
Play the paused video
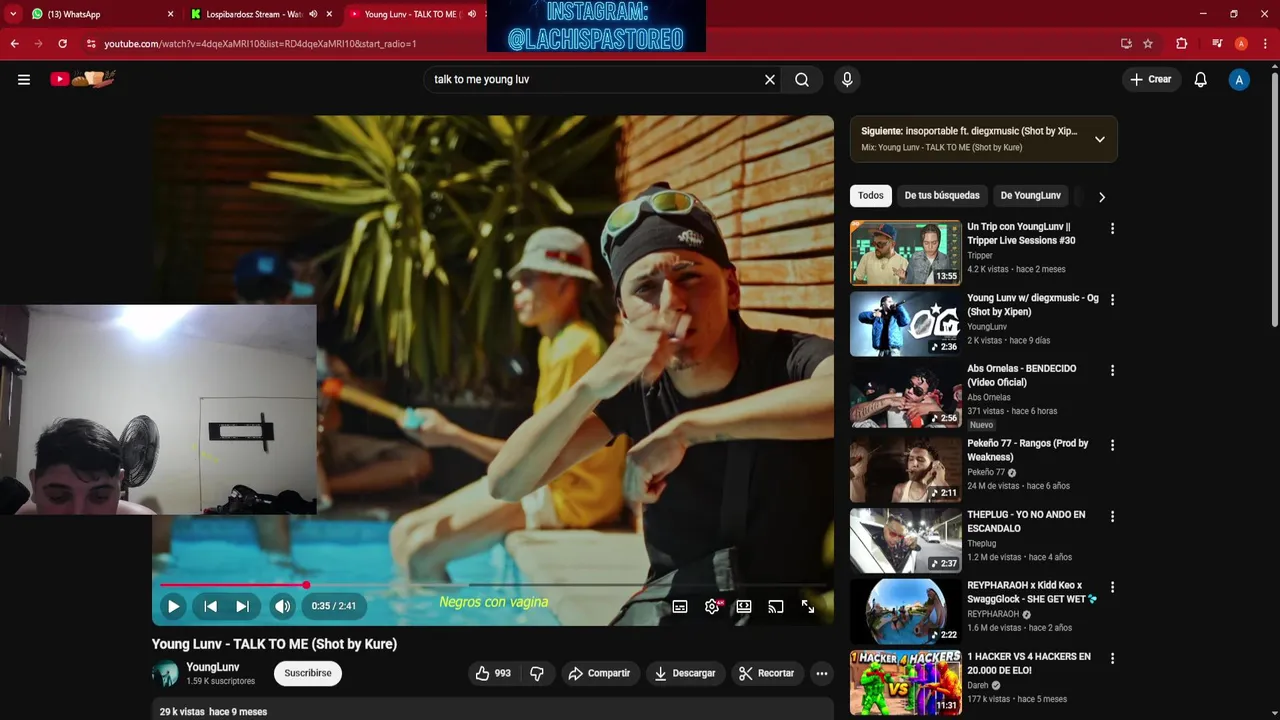(173, 606)
